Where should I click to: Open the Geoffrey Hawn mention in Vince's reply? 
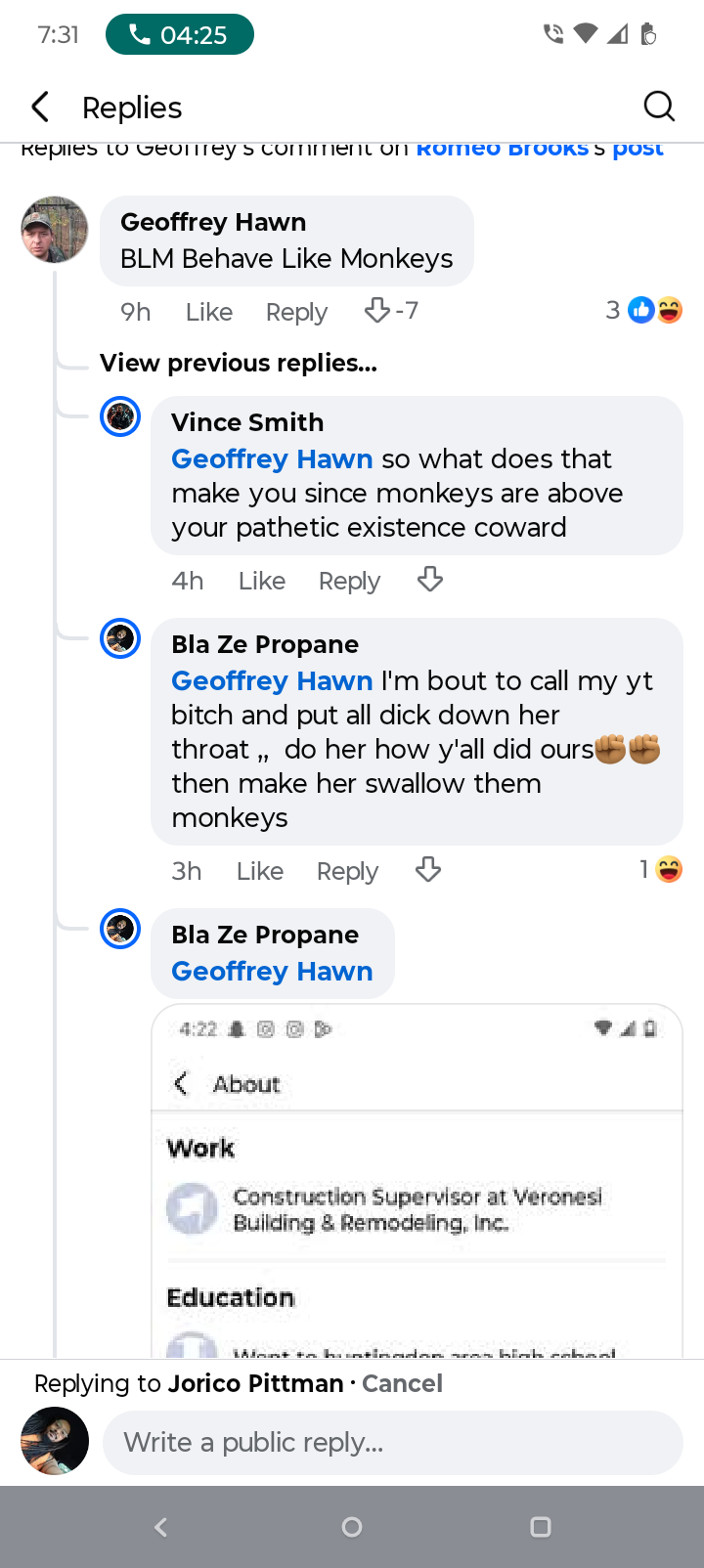pos(272,458)
